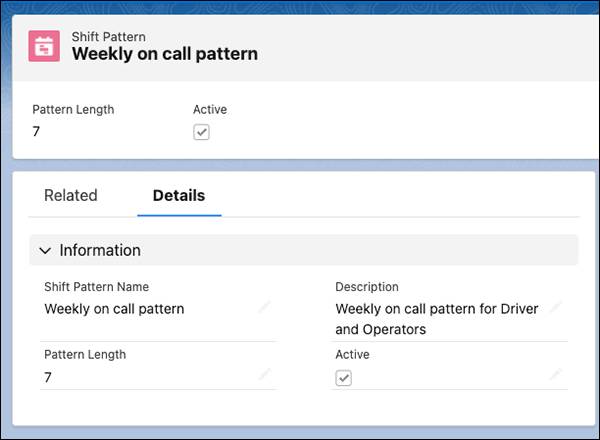The image size is (600, 440).
Task: Click Description text 'Weekly on call pattern for Driver'
Action: pyautogui.click(x=437, y=309)
